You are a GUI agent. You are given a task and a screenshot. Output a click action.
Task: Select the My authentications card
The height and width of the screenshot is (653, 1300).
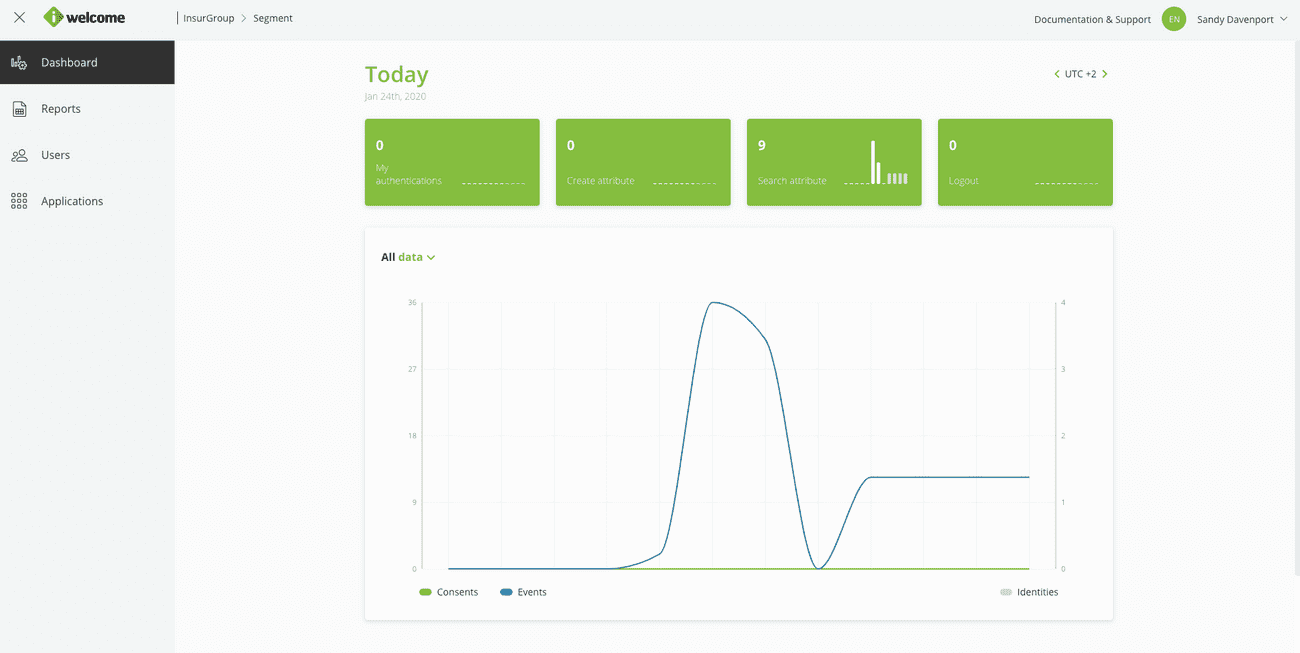click(452, 163)
